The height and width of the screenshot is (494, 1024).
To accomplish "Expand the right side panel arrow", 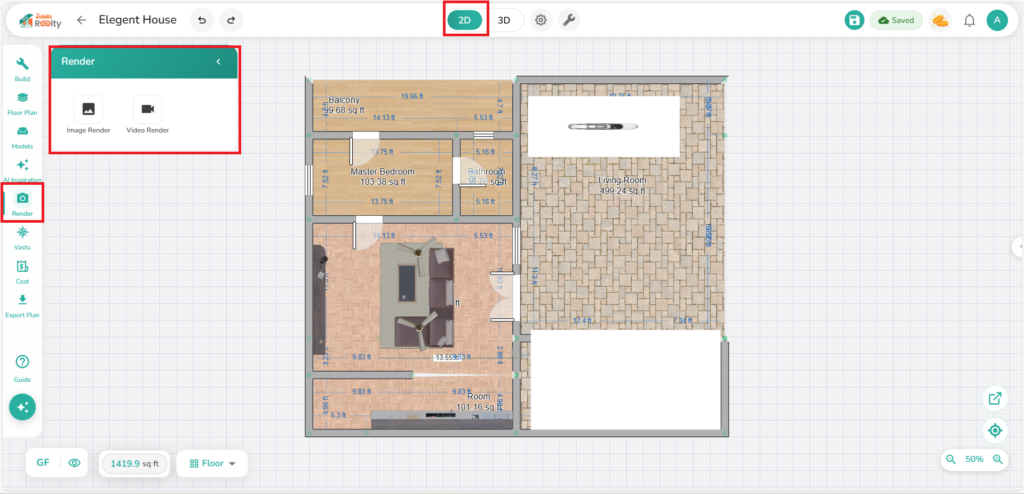I will pyautogui.click(x=1018, y=246).
